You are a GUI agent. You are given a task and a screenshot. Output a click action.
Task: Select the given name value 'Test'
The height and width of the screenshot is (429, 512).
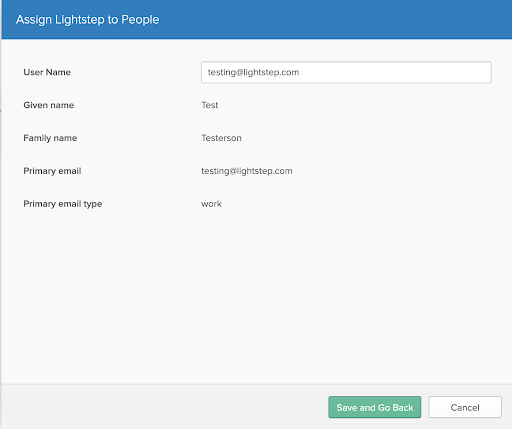point(210,105)
